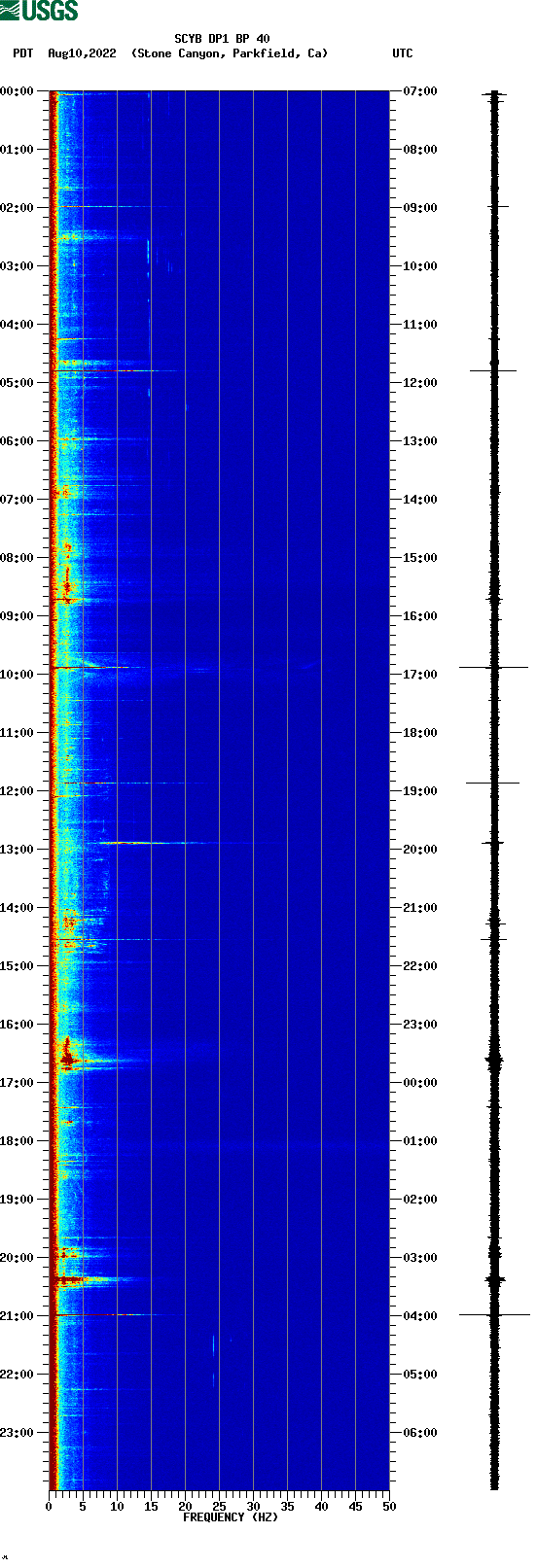
Task: Click the 15:00 PDT time label
Action: point(18,966)
